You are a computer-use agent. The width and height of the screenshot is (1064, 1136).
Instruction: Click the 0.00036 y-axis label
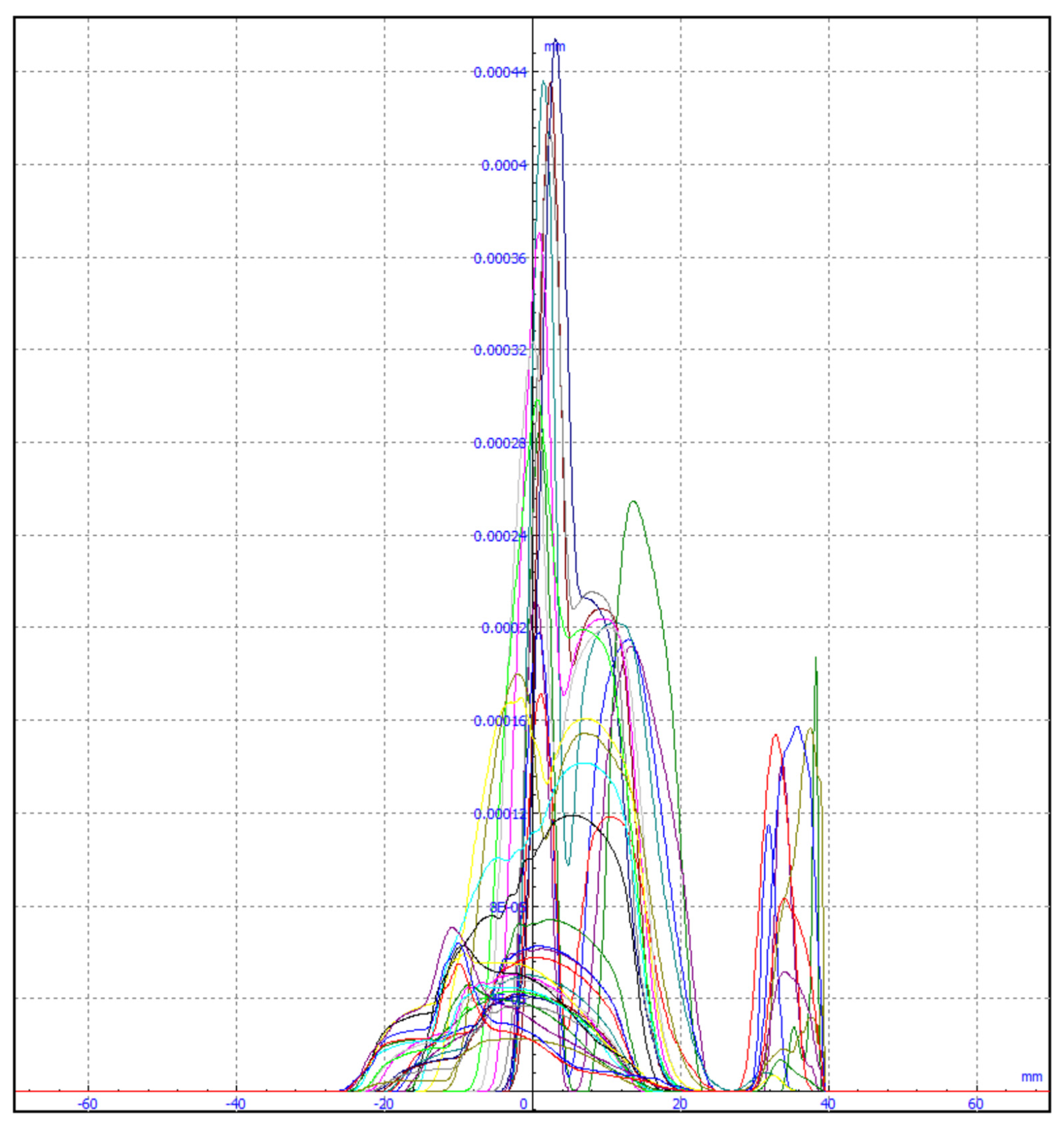point(500,258)
